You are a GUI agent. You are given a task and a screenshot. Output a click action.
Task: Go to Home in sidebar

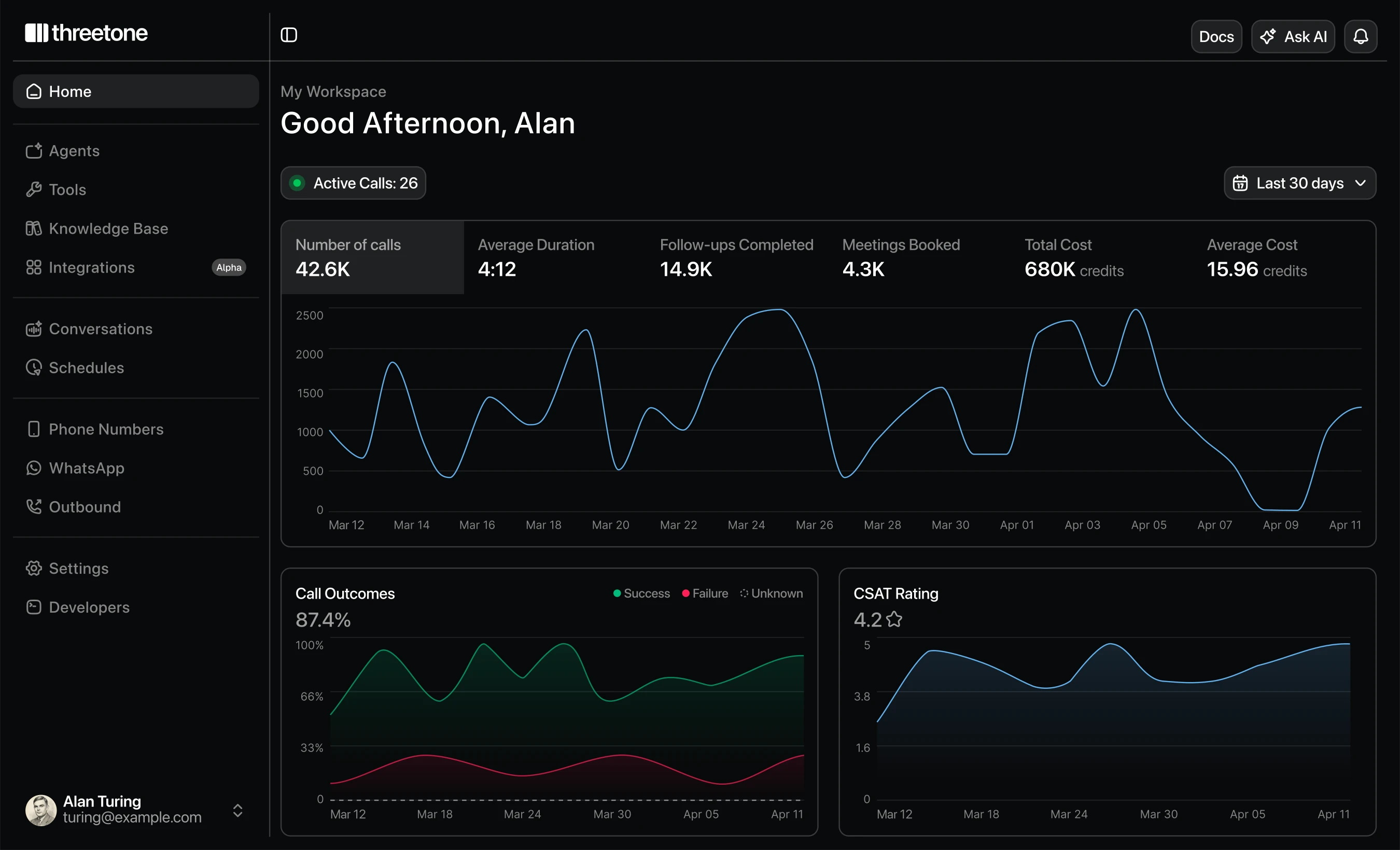(x=136, y=91)
